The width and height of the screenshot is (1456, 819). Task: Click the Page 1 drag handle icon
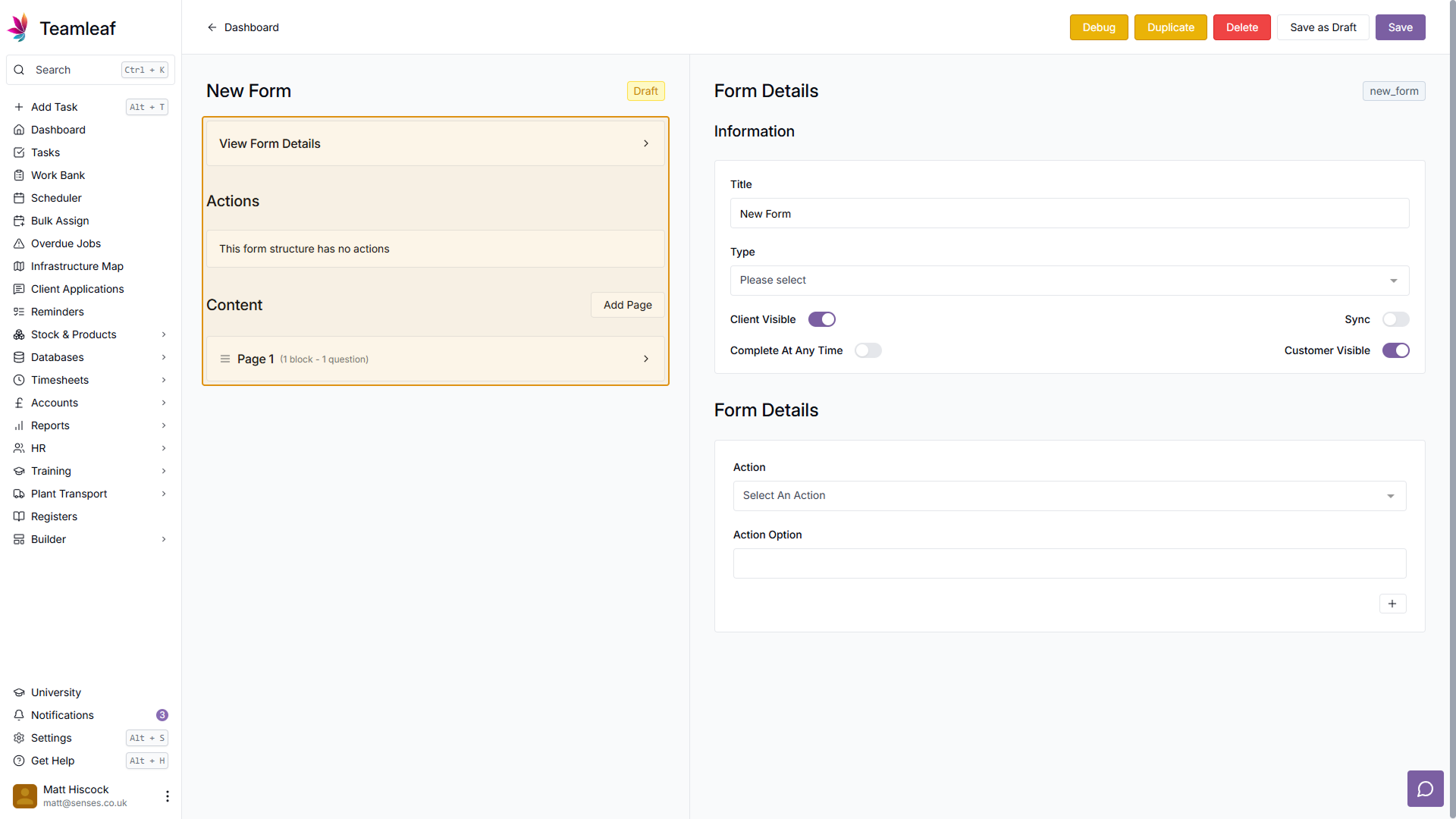pos(225,359)
